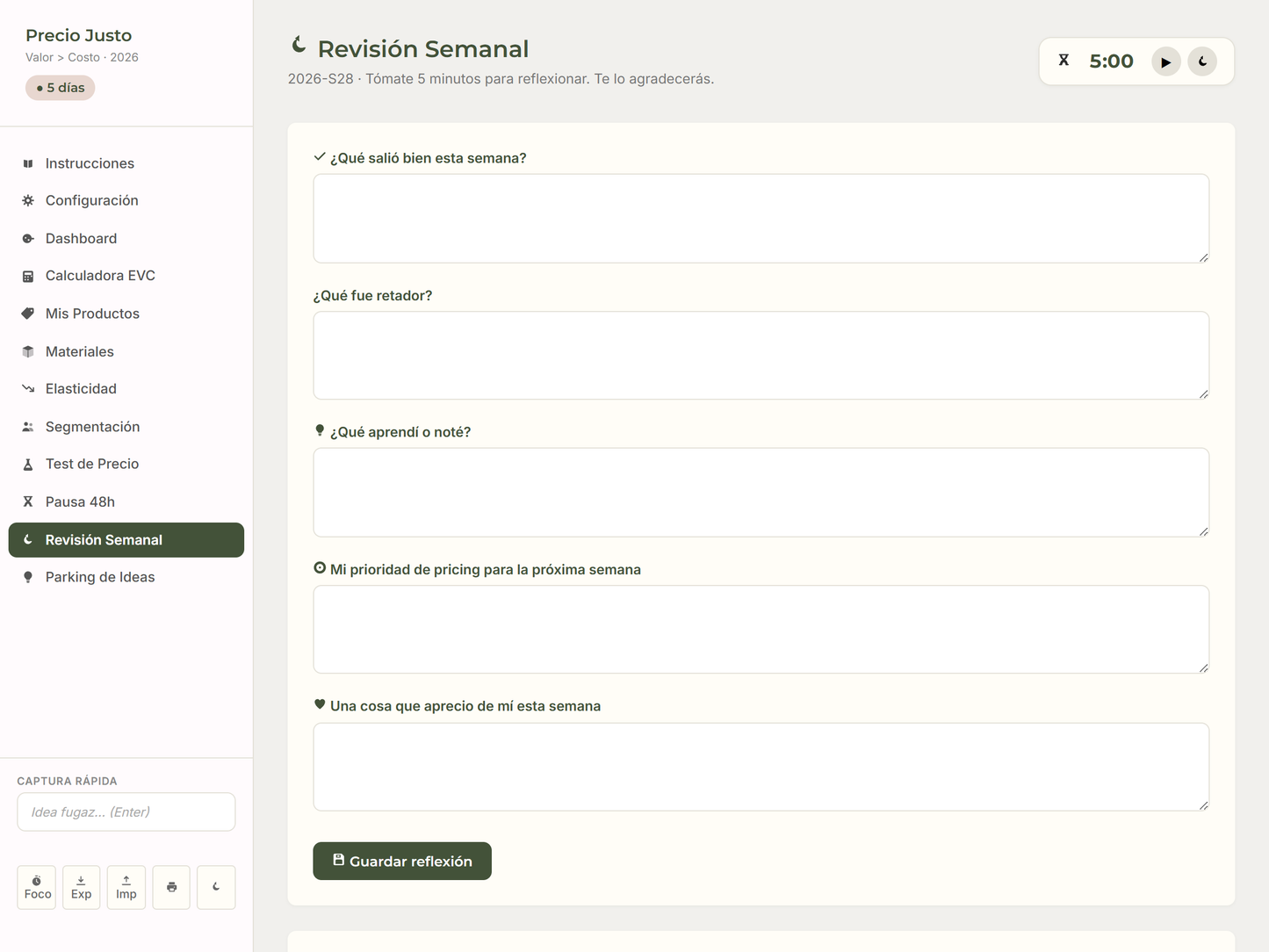Click the '¿Qué salió bien esta semana?' text area
1269x952 pixels.
pyautogui.click(x=761, y=219)
